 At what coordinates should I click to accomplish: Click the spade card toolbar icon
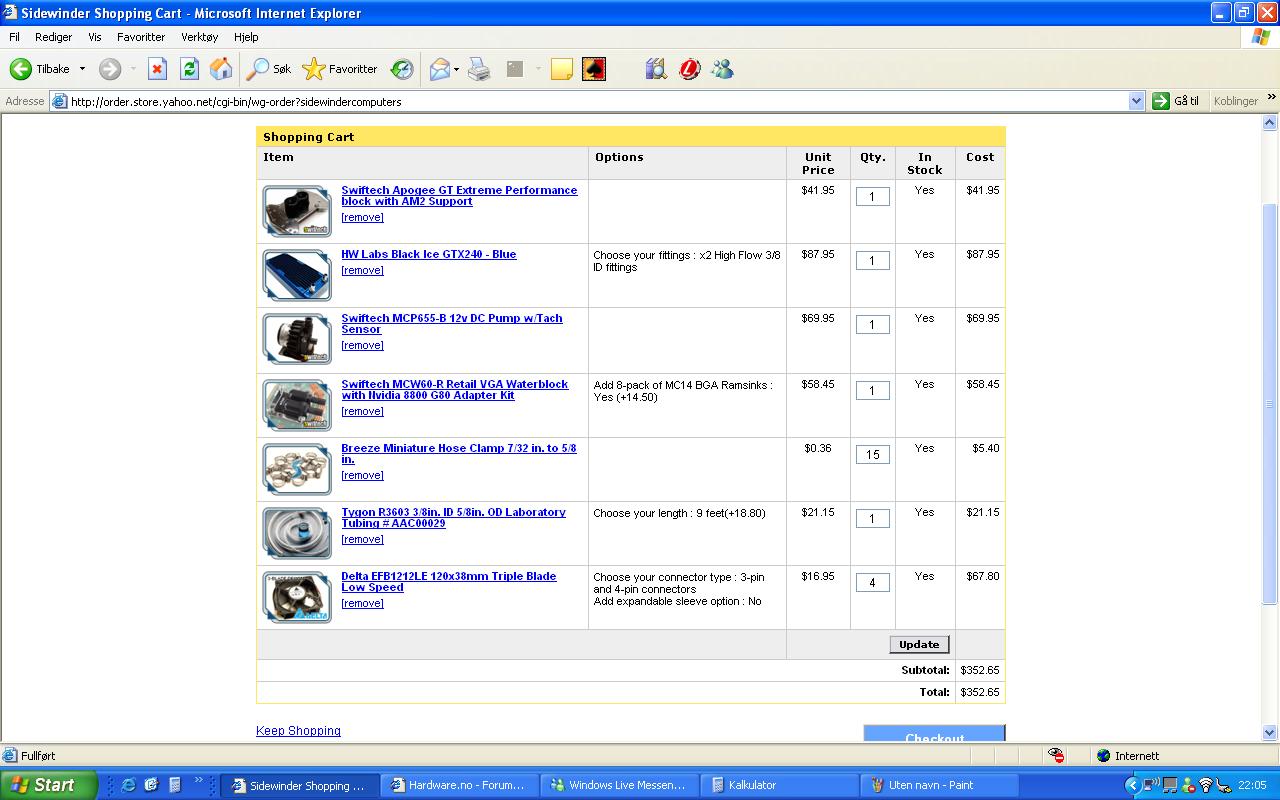594,69
